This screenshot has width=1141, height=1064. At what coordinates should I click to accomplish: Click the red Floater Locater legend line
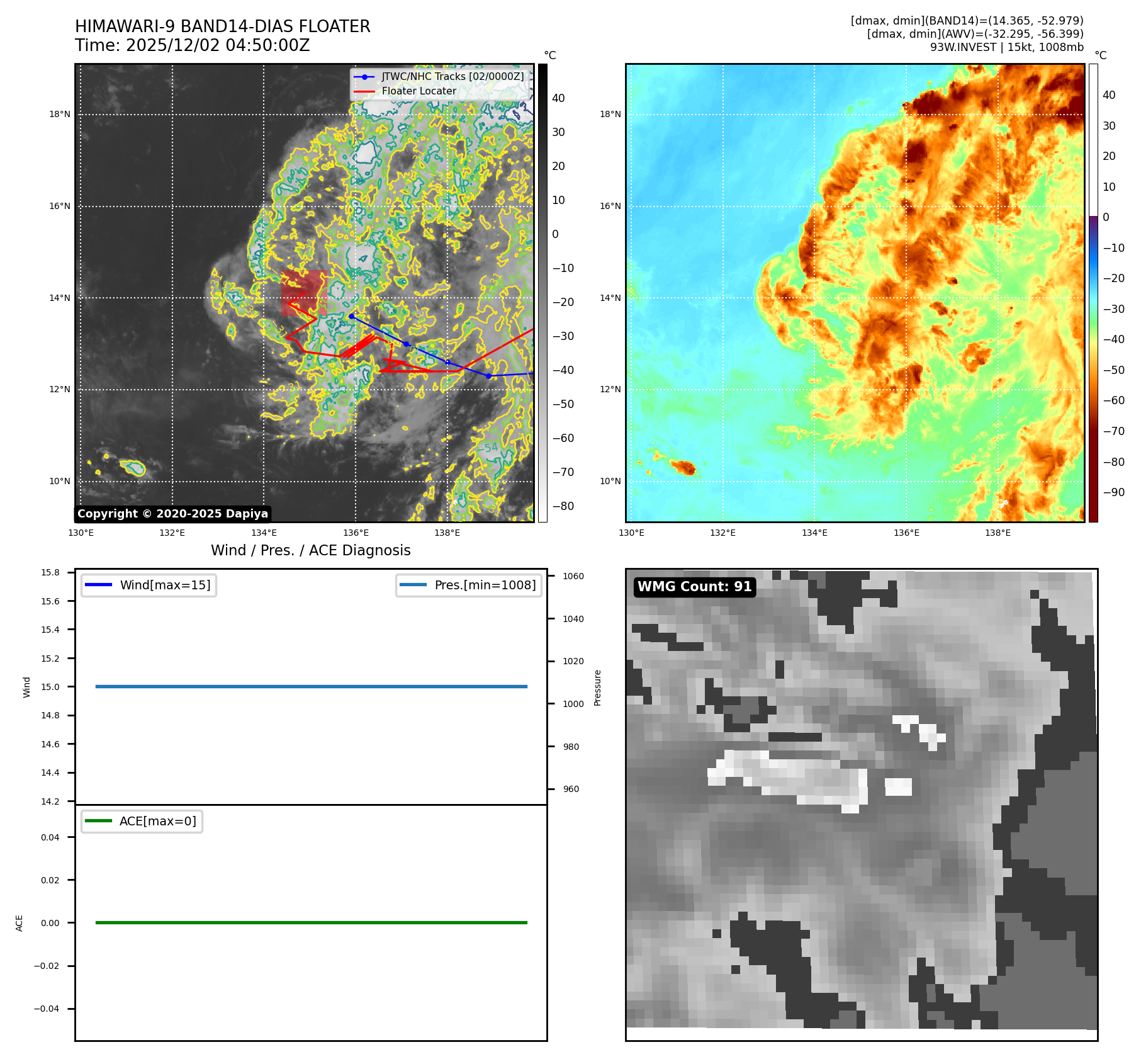[x=364, y=91]
